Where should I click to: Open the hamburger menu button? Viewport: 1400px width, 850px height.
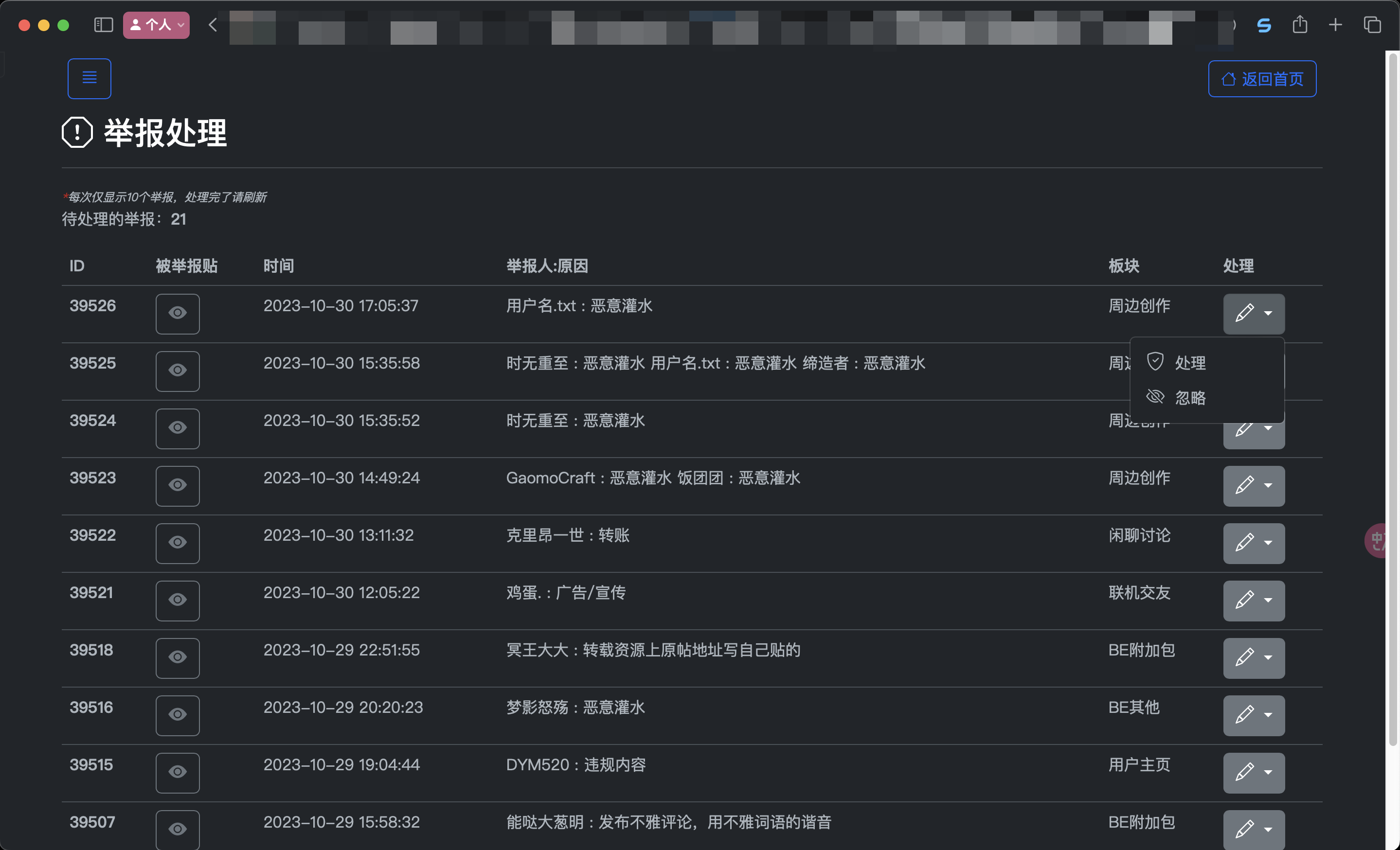[89, 78]
